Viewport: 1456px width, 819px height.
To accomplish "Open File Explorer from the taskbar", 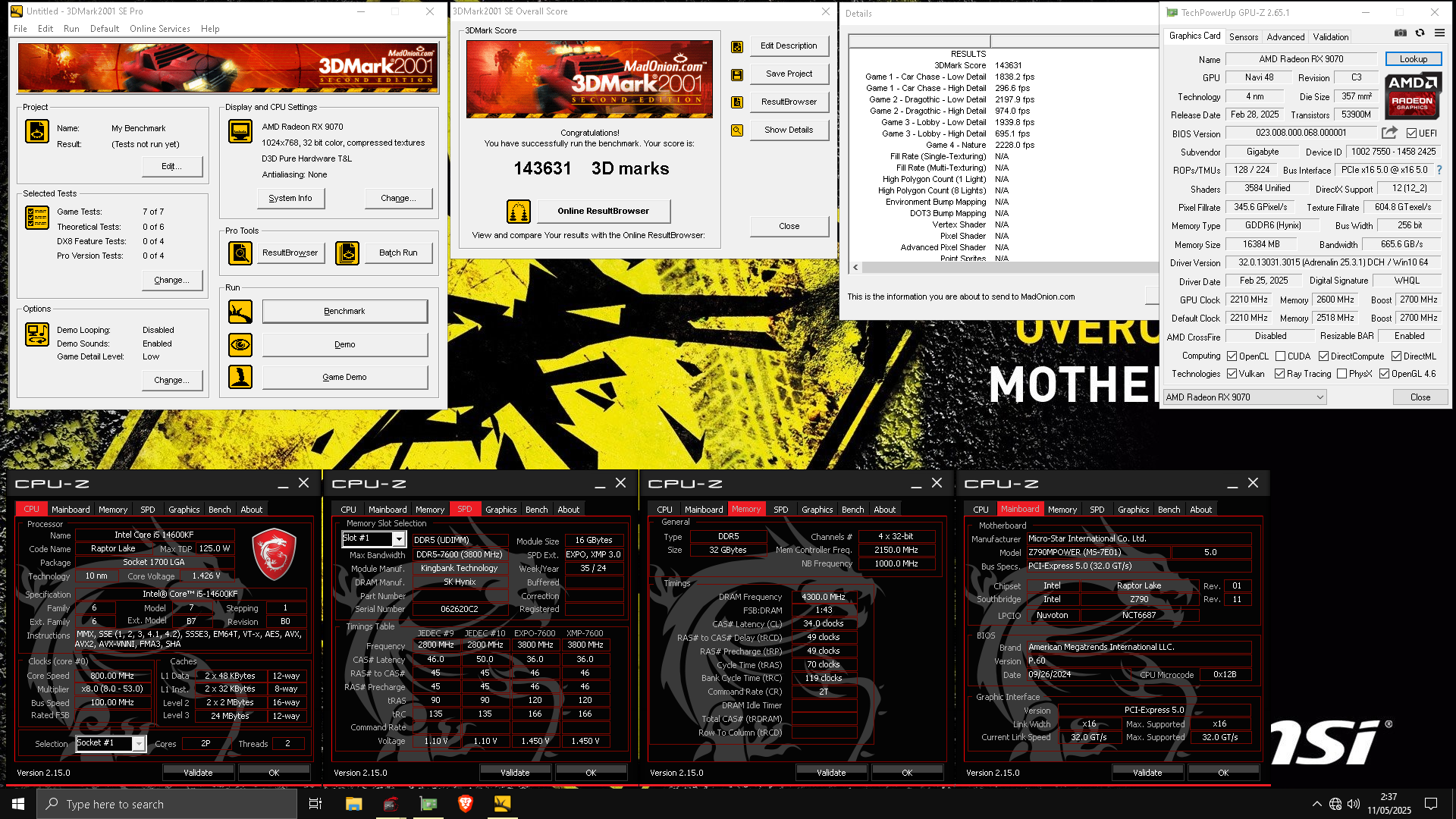I will click(353, 804).
